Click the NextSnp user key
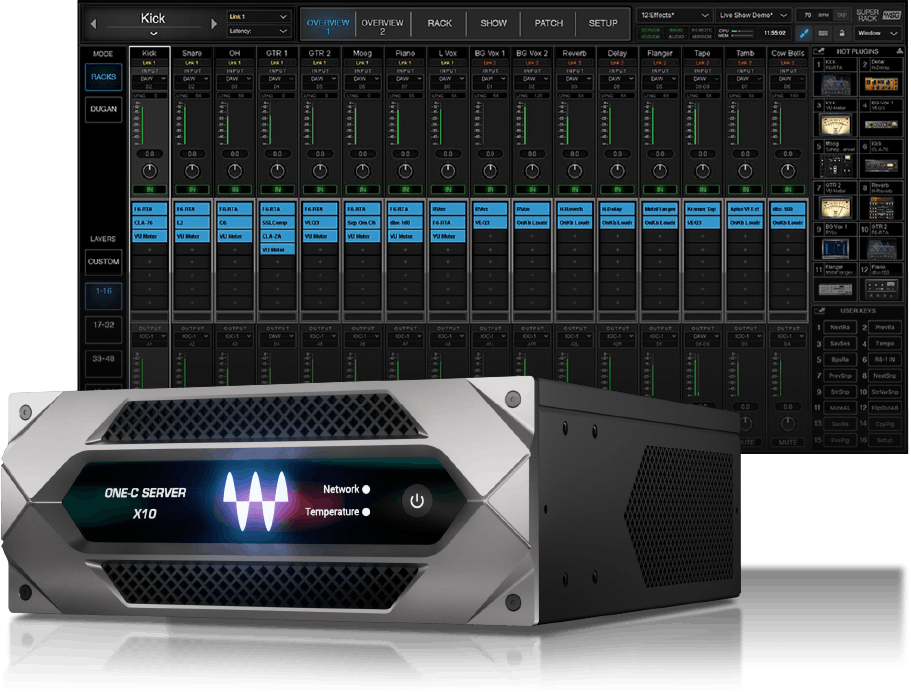The image size is (911, 692). coord(884,376)
